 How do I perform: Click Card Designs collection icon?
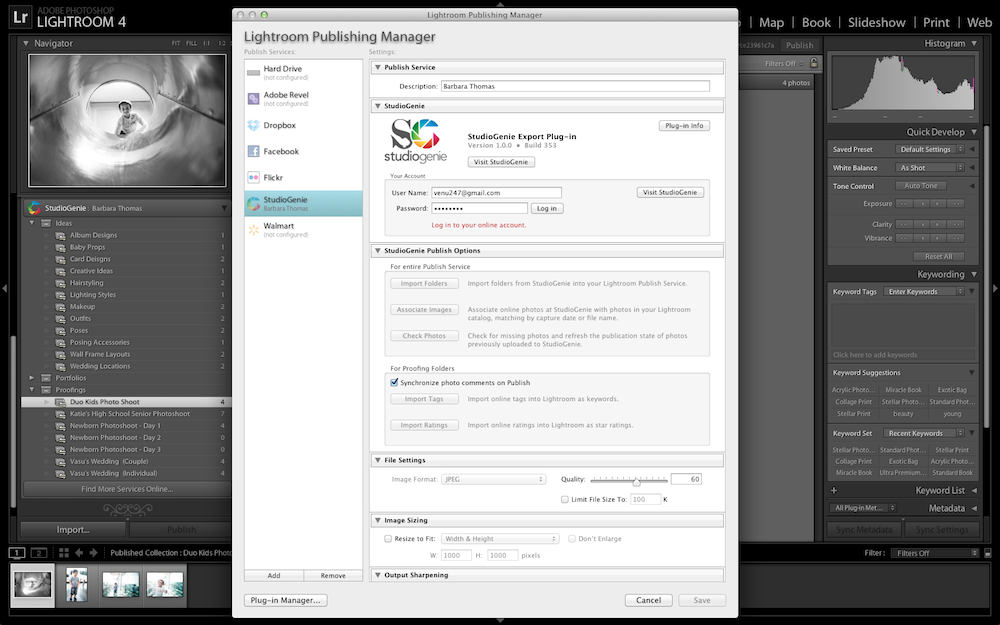60,260
